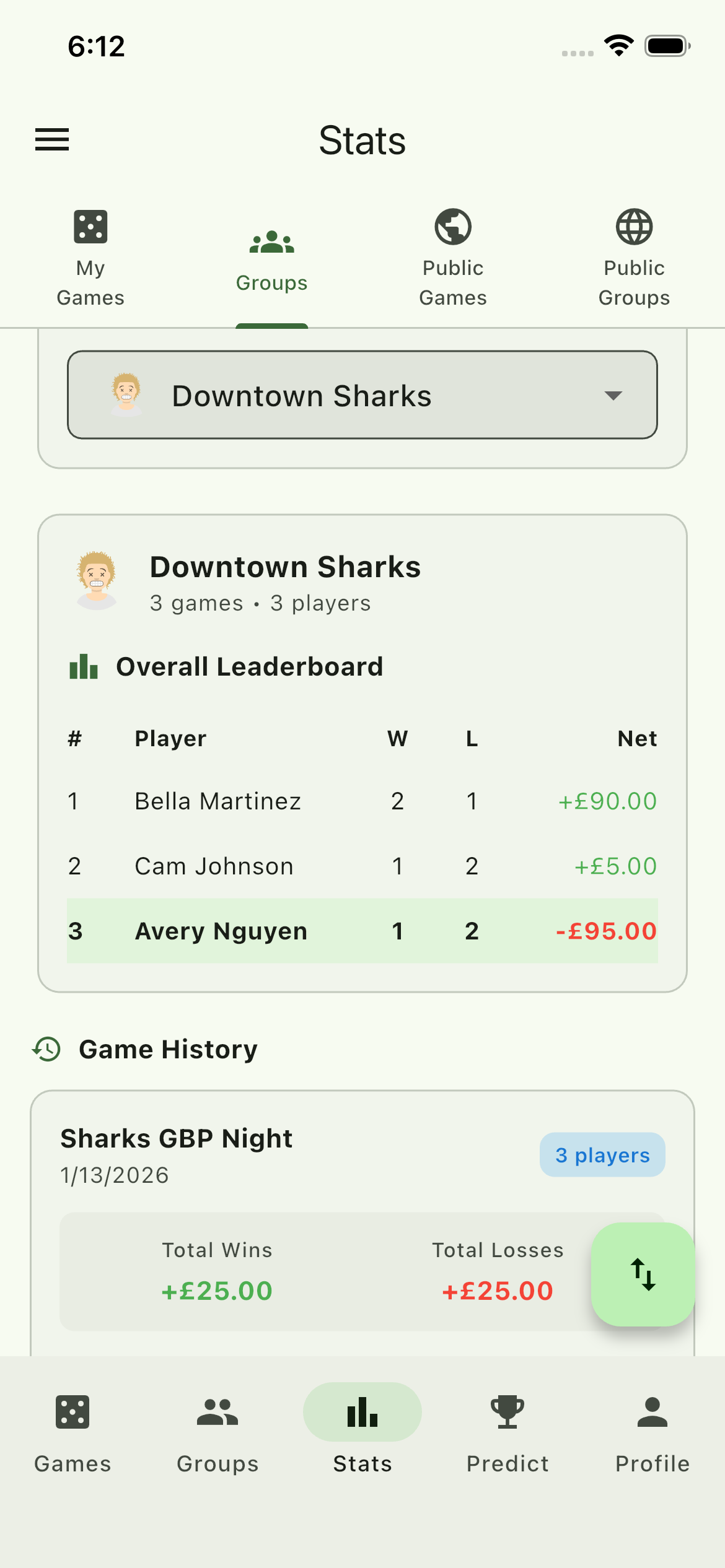The image size is (725, 1568).
Task: Switch to the Groups tab
Action: click(x=271, y=260)
